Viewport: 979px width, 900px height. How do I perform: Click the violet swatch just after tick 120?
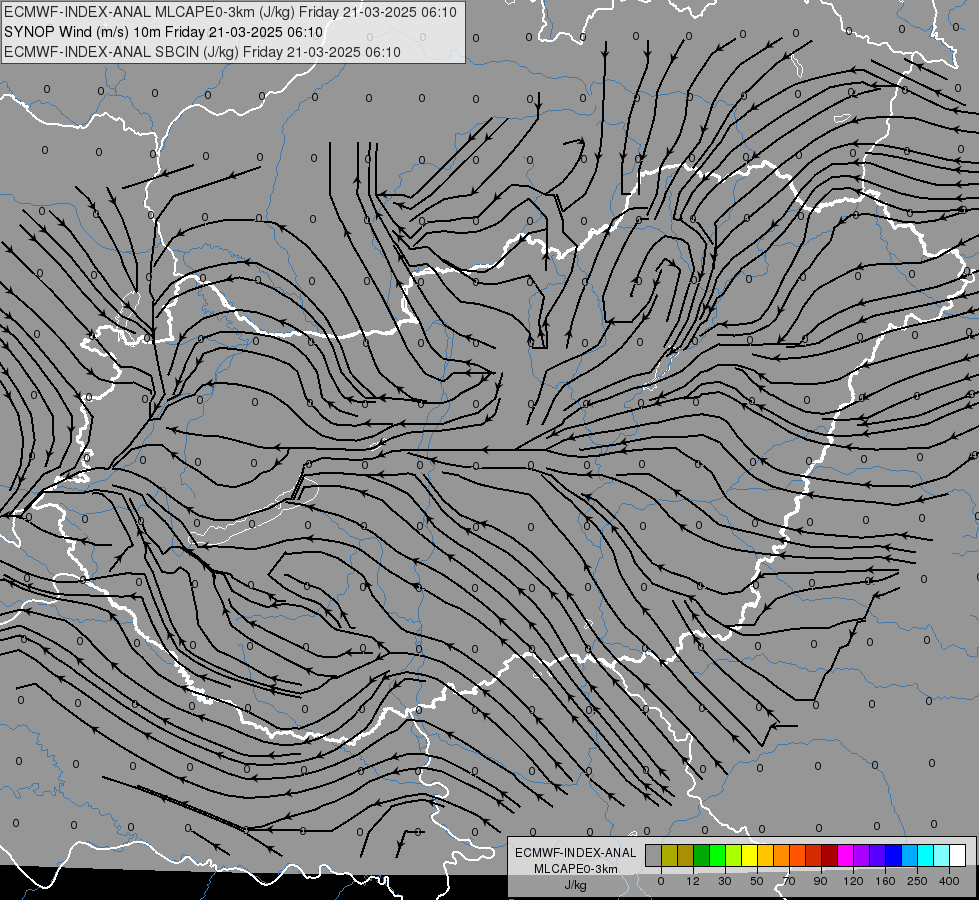click(x=862, y=856)
